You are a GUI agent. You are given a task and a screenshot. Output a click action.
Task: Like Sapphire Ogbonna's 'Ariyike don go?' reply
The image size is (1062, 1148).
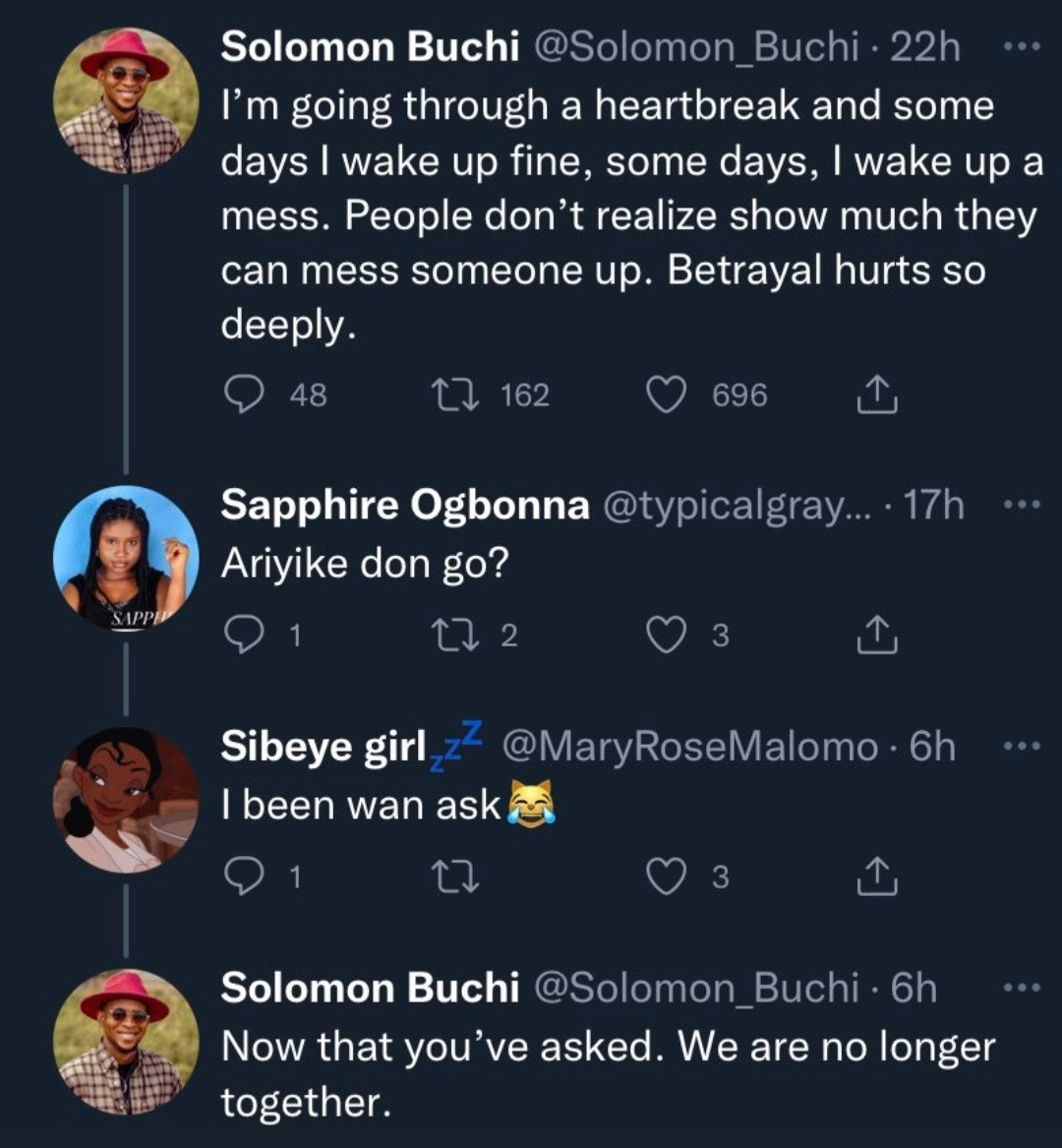(665, 636)
